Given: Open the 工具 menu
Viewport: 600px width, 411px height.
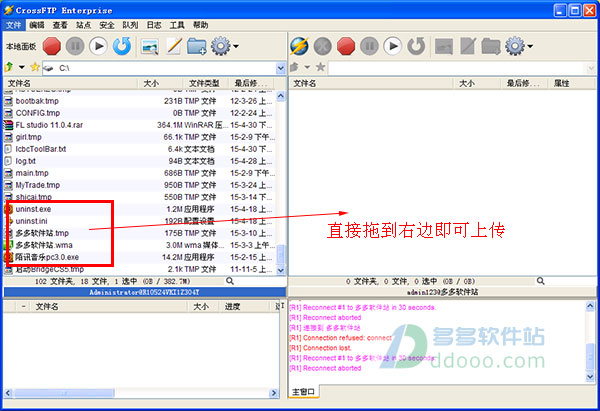Looking at the screenshot, I should click(x=177, y=25).
